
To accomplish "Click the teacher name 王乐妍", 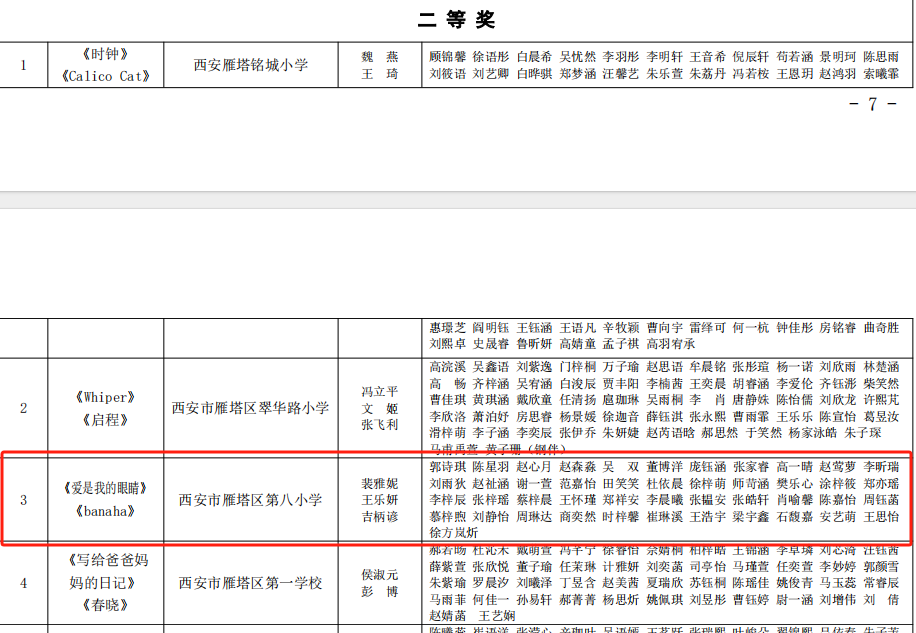I will [x=380, y=500].
